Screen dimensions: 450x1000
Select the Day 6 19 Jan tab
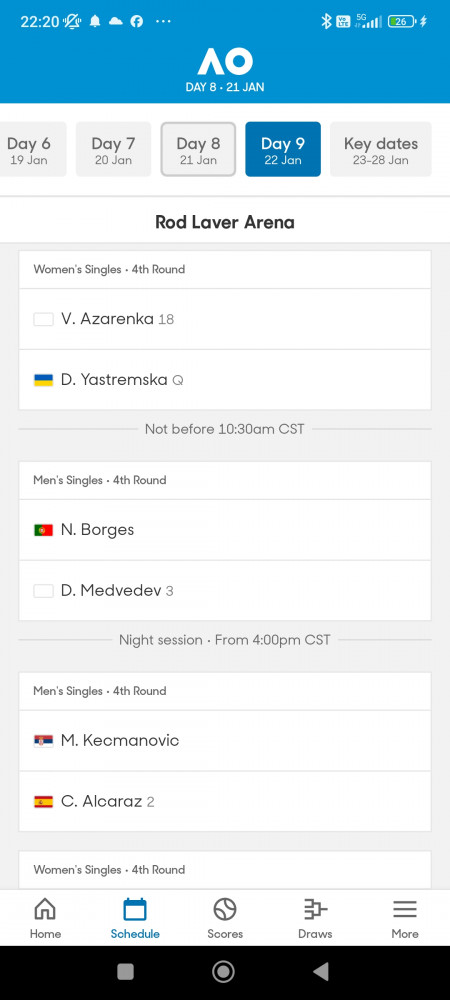[29, 149]
